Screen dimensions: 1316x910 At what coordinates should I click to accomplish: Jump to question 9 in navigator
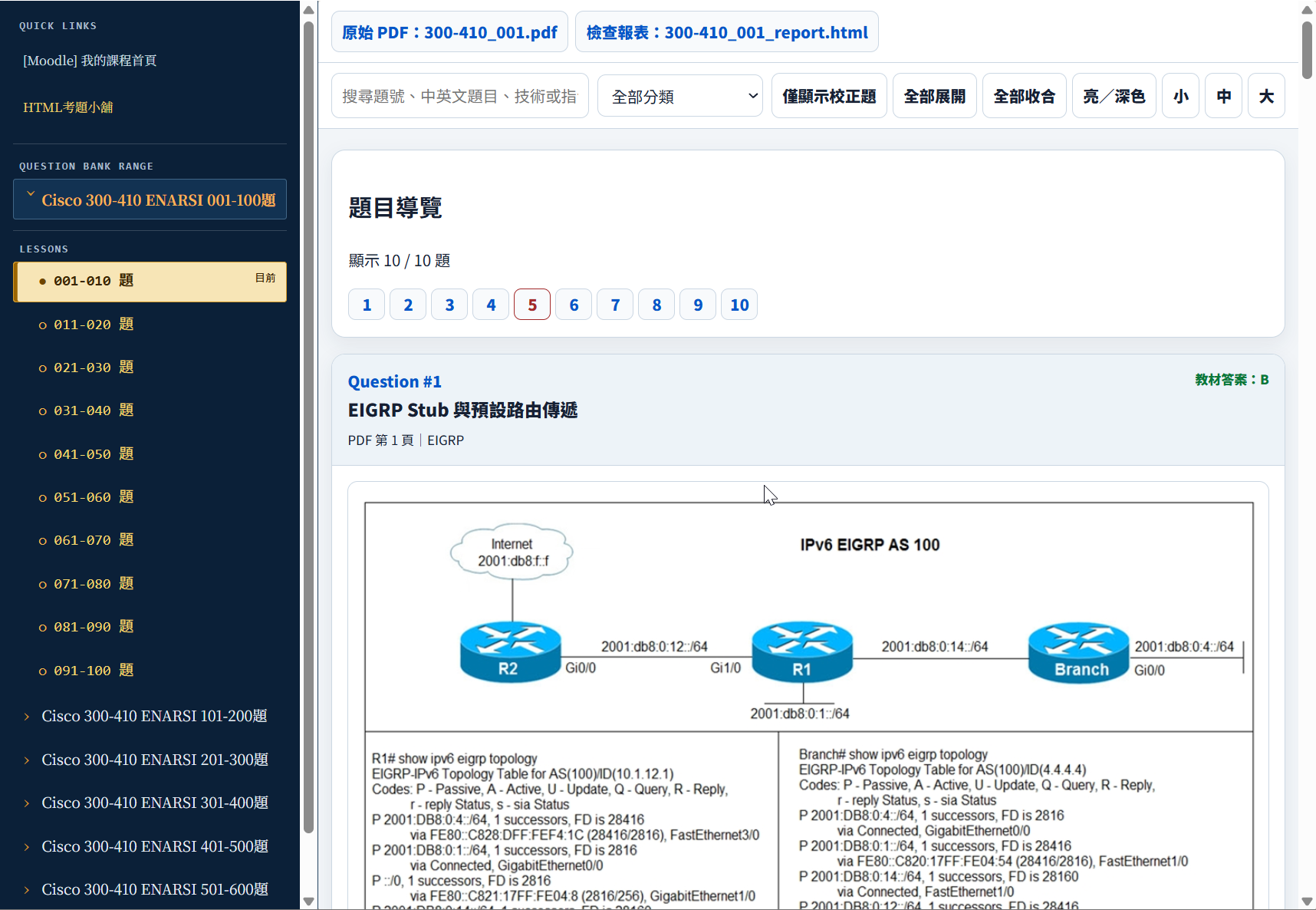tap(698, 305)
